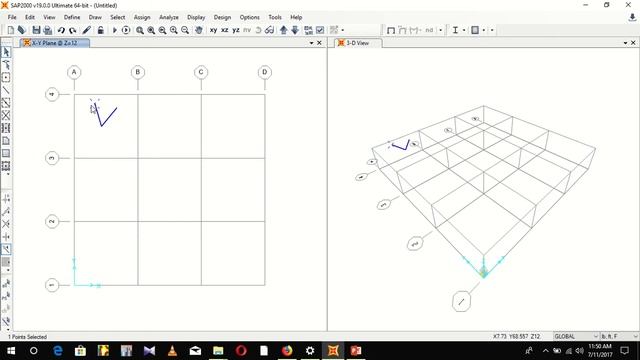Move Up in grid list arrow
The width and height of the screenshot is (640, 360).
[x=283, y=30]
